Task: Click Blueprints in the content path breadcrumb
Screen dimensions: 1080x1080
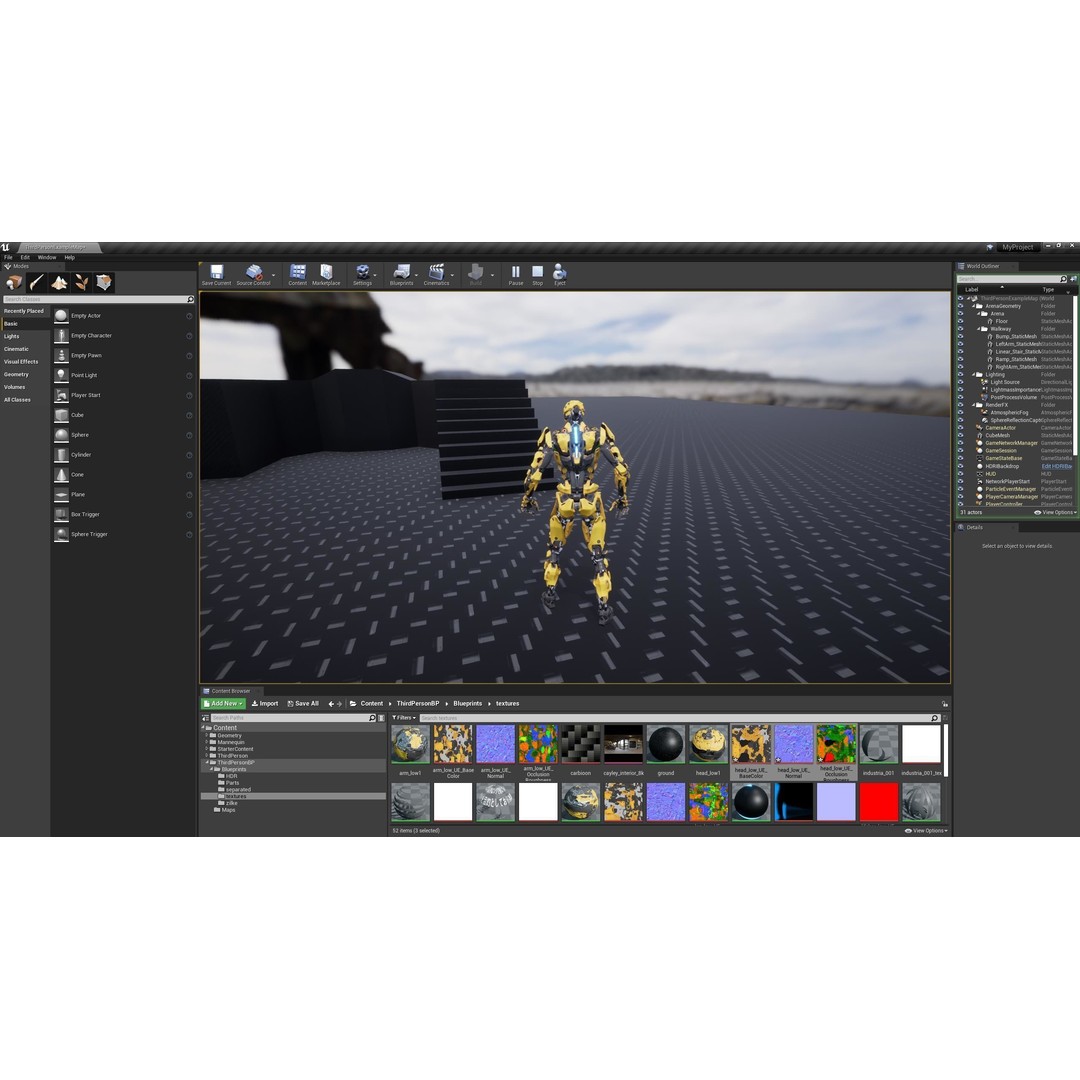Action: tap(468, 703)
